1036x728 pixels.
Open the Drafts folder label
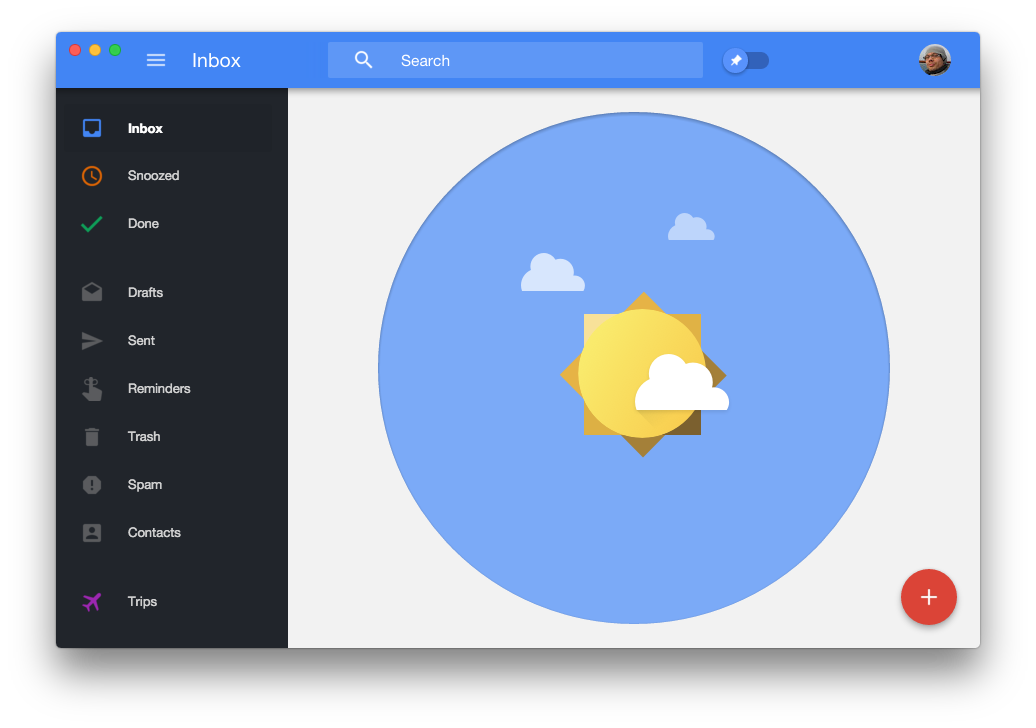[x=145, y=292]
